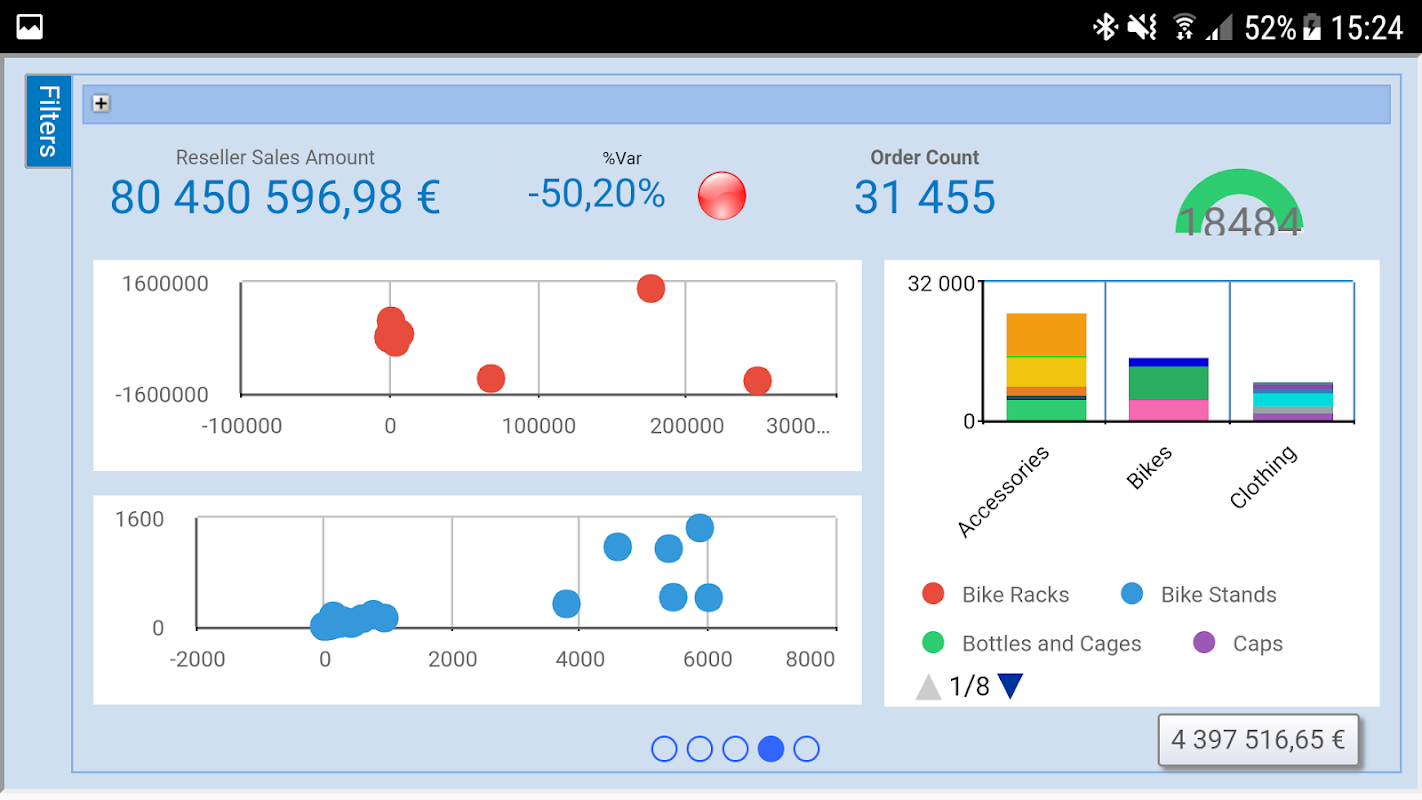Select the first page indicator dot

coord(664,749)
